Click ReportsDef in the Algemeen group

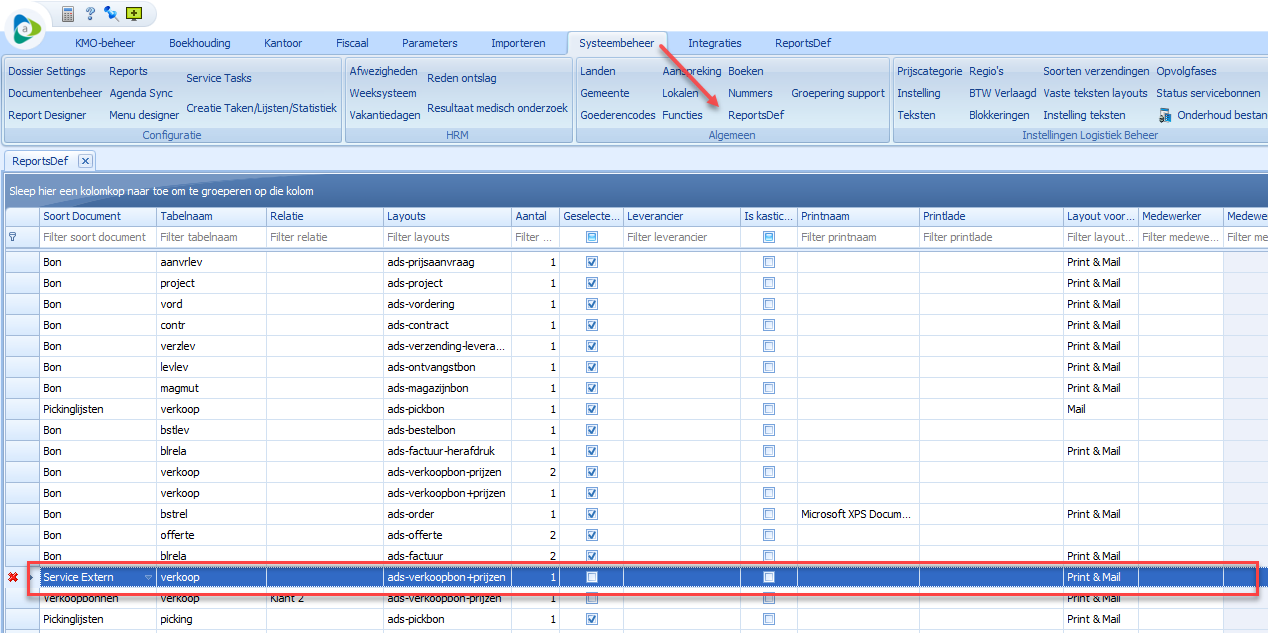[x=755, y=115]
